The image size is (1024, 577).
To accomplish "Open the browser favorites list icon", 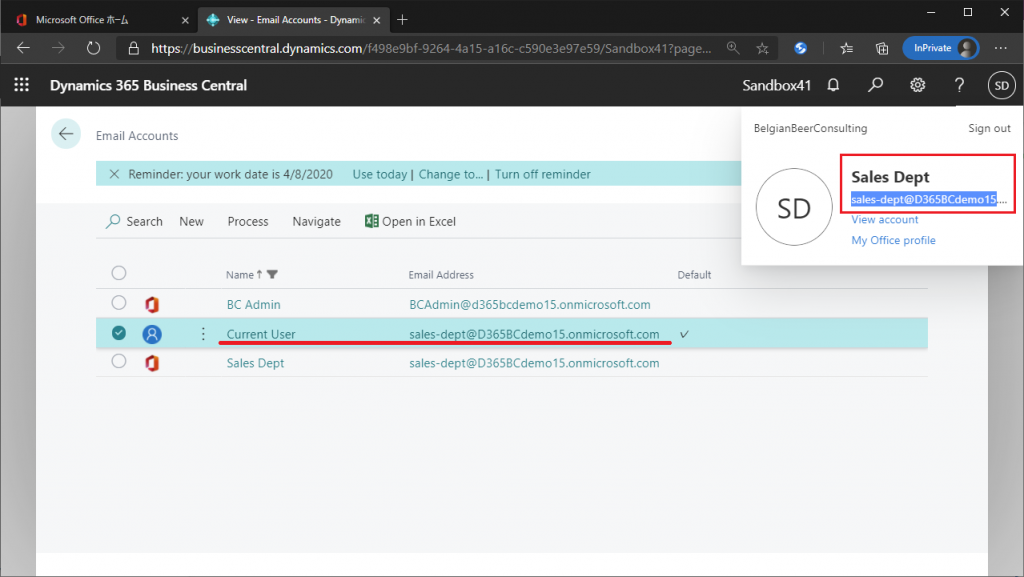I will click(x=846, y=48).
